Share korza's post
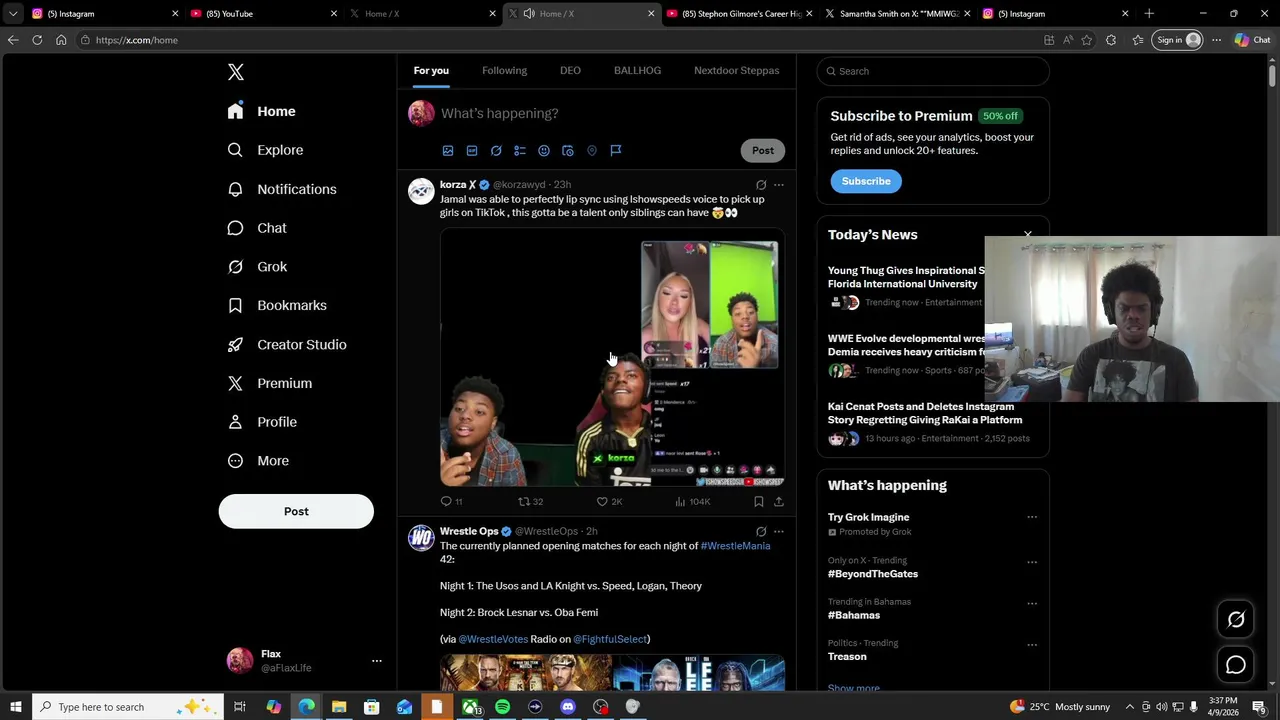1280x720 pixels. (779, 501)
